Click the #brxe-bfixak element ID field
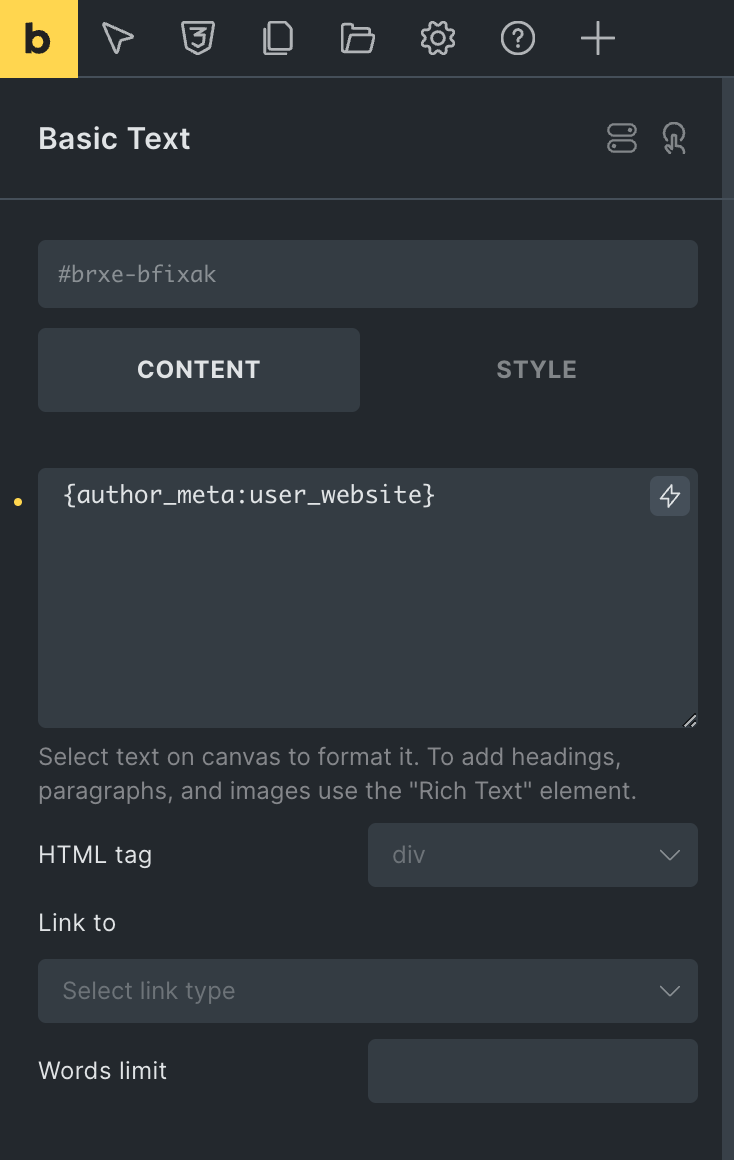The width and height of the screenshot is (734, 1160). click(x=368, y=274)
